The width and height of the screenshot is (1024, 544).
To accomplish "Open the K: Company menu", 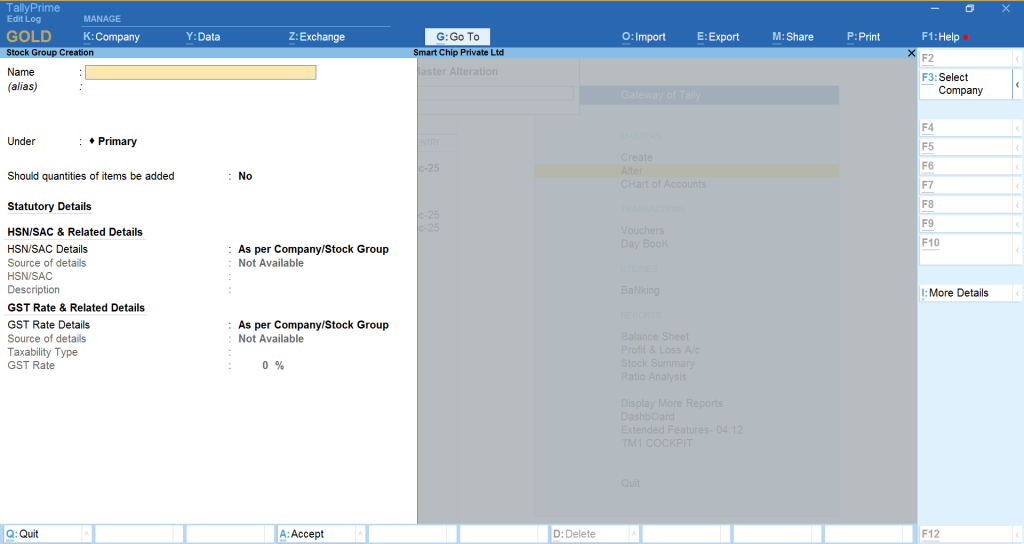I will [111, 37].
